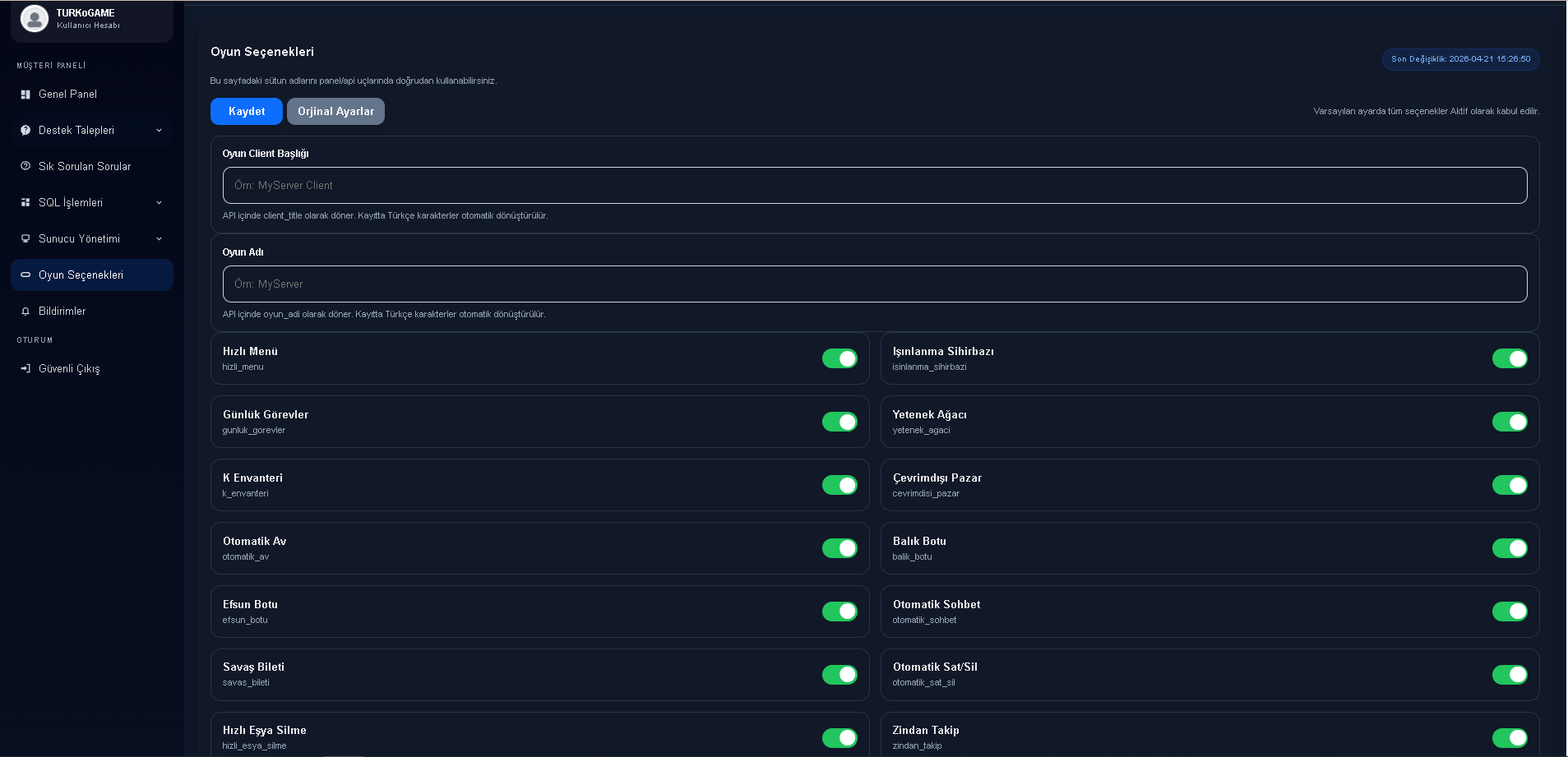1568x757 pixels.
Task: Focus the Oyun Adı input field
Action: pyautogui.click(x=875, y=284)
